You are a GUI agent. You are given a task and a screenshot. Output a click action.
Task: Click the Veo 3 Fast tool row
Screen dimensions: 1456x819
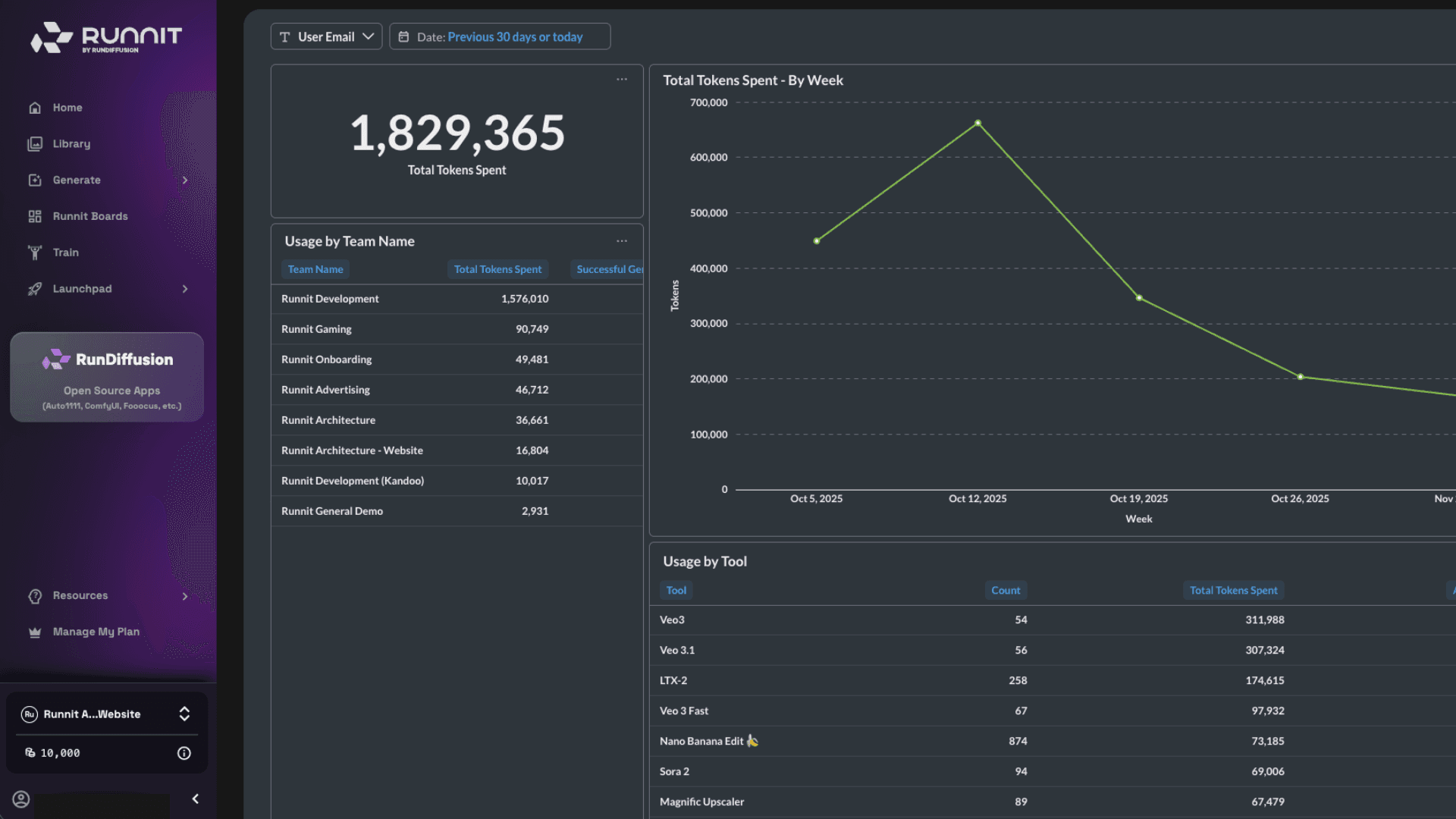pyautogui.click(x=1053, y=711)
